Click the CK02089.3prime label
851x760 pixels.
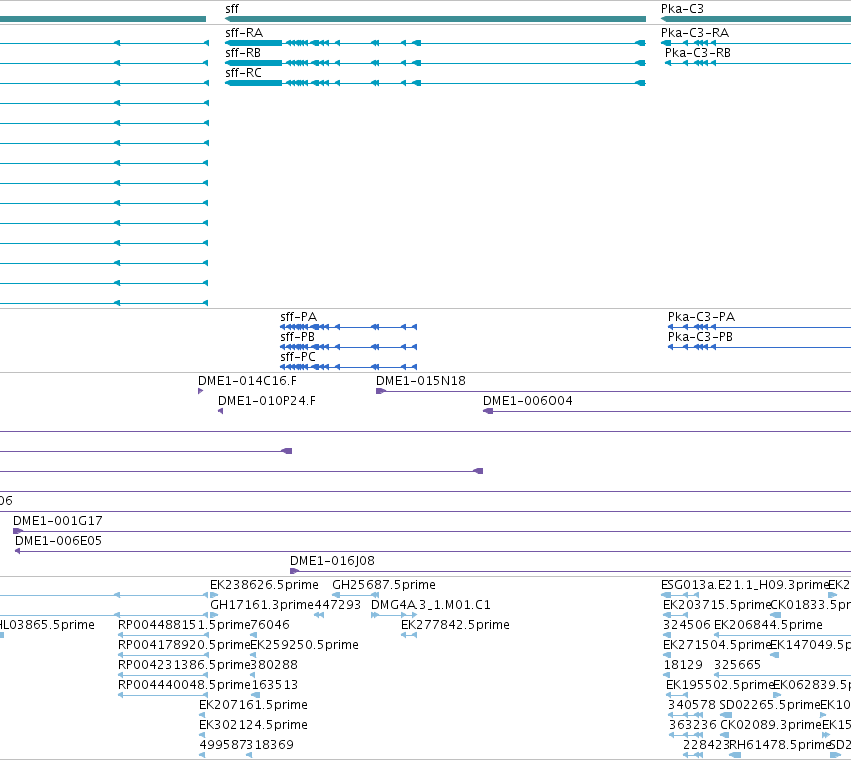click(x=771, y=725)
